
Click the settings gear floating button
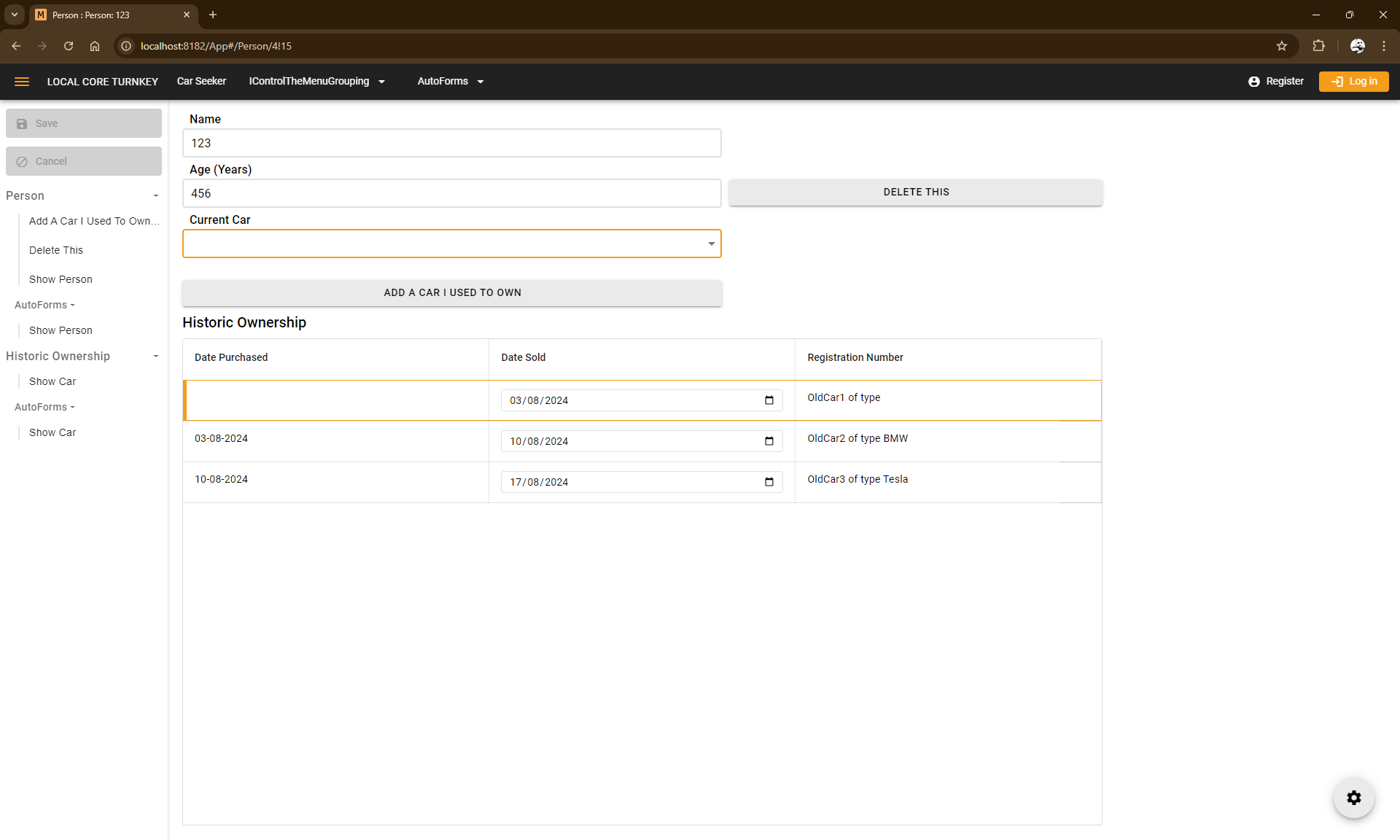pos(1353,798)
